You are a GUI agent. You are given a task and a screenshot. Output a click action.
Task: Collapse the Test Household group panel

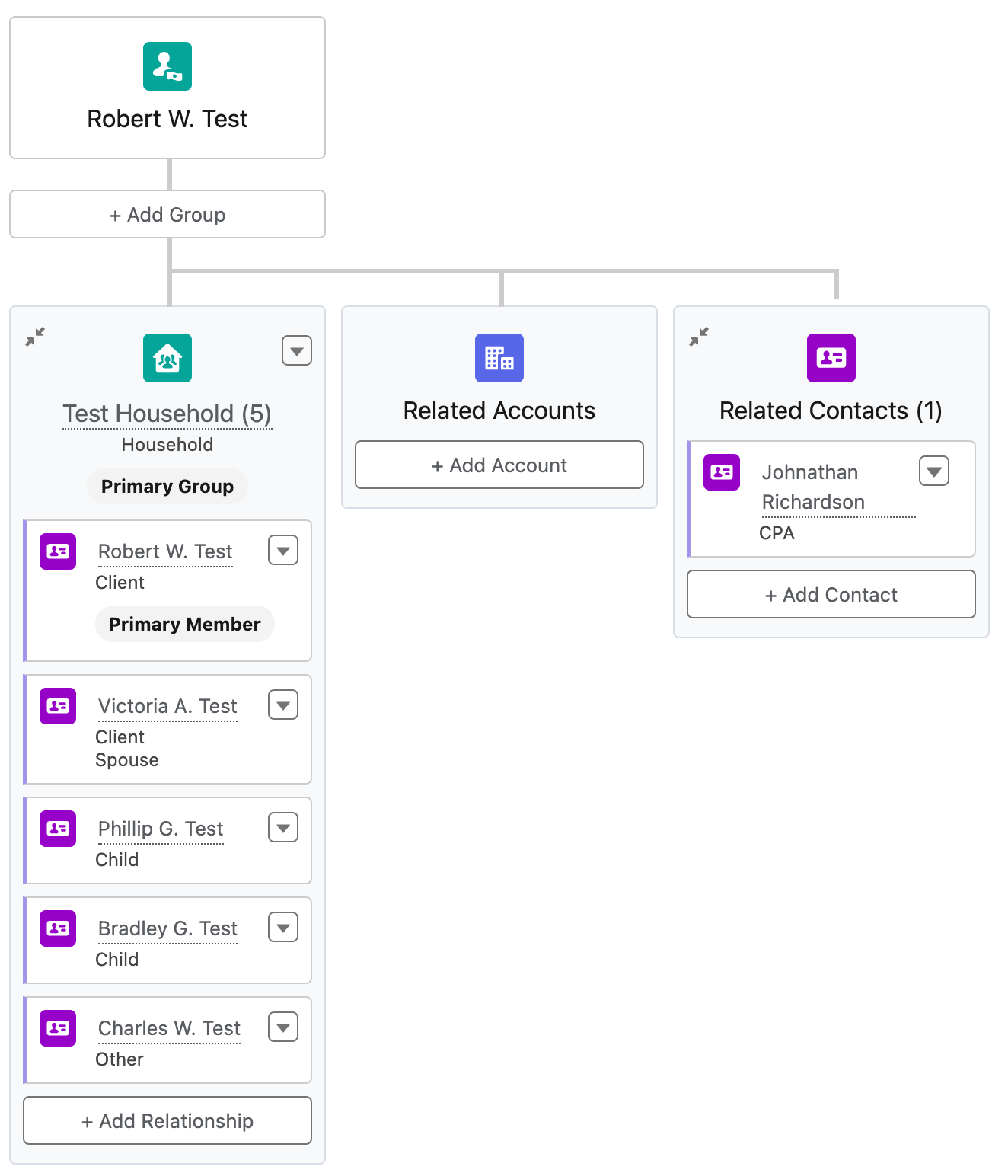35,337
